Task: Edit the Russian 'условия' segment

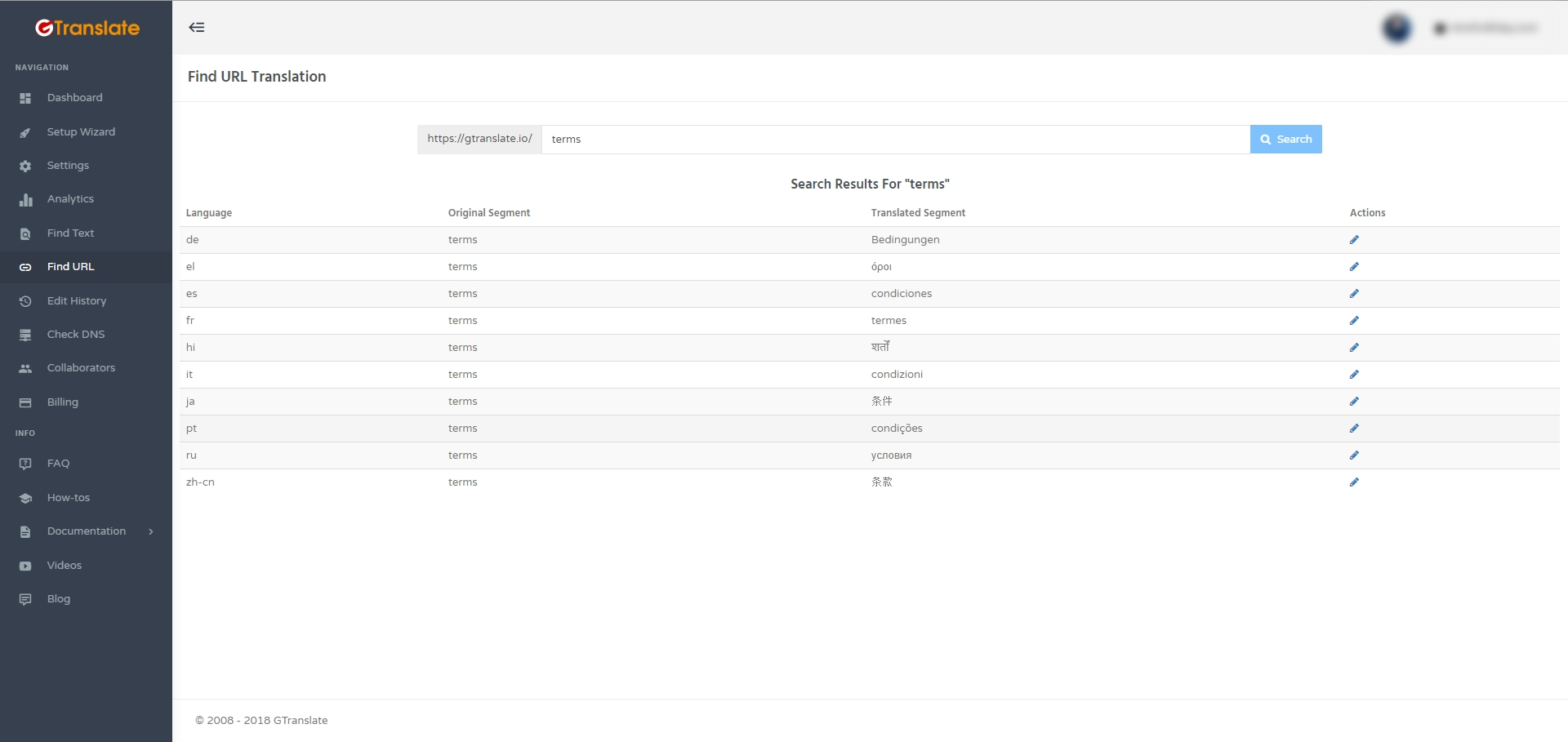Action: pos(1354,455)
